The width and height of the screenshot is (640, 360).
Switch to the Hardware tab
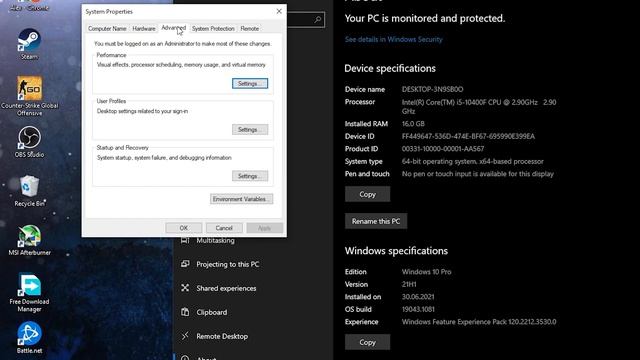coord(144,29)
